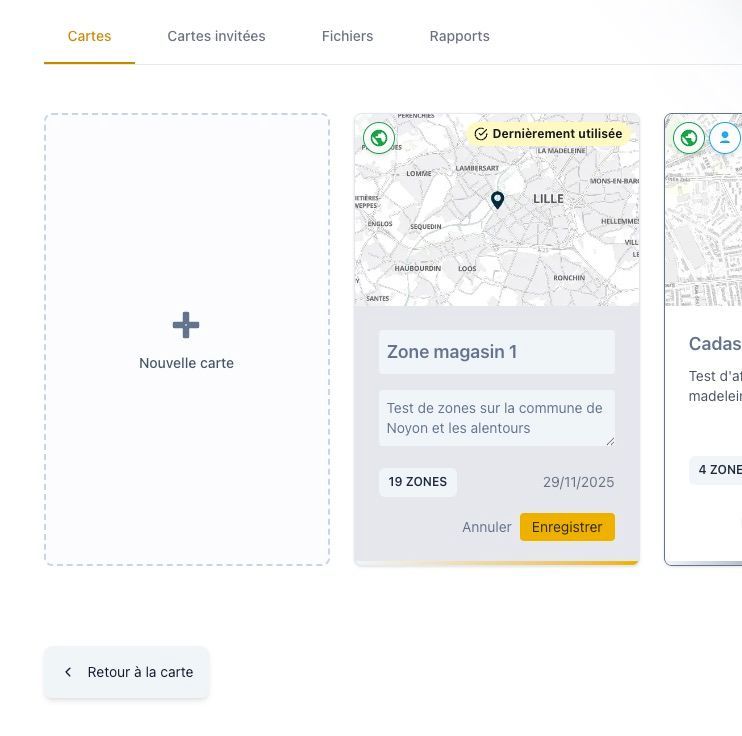
Task: Cancel editing with Annuler
Action: (486, 527)
